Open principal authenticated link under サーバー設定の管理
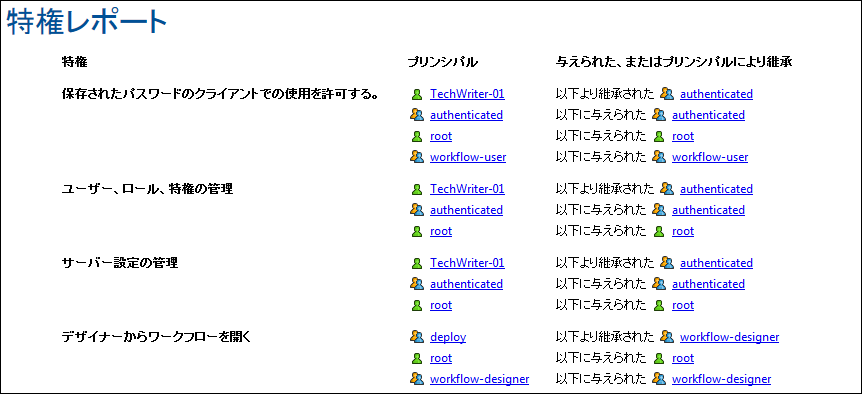 coord(466,284)
